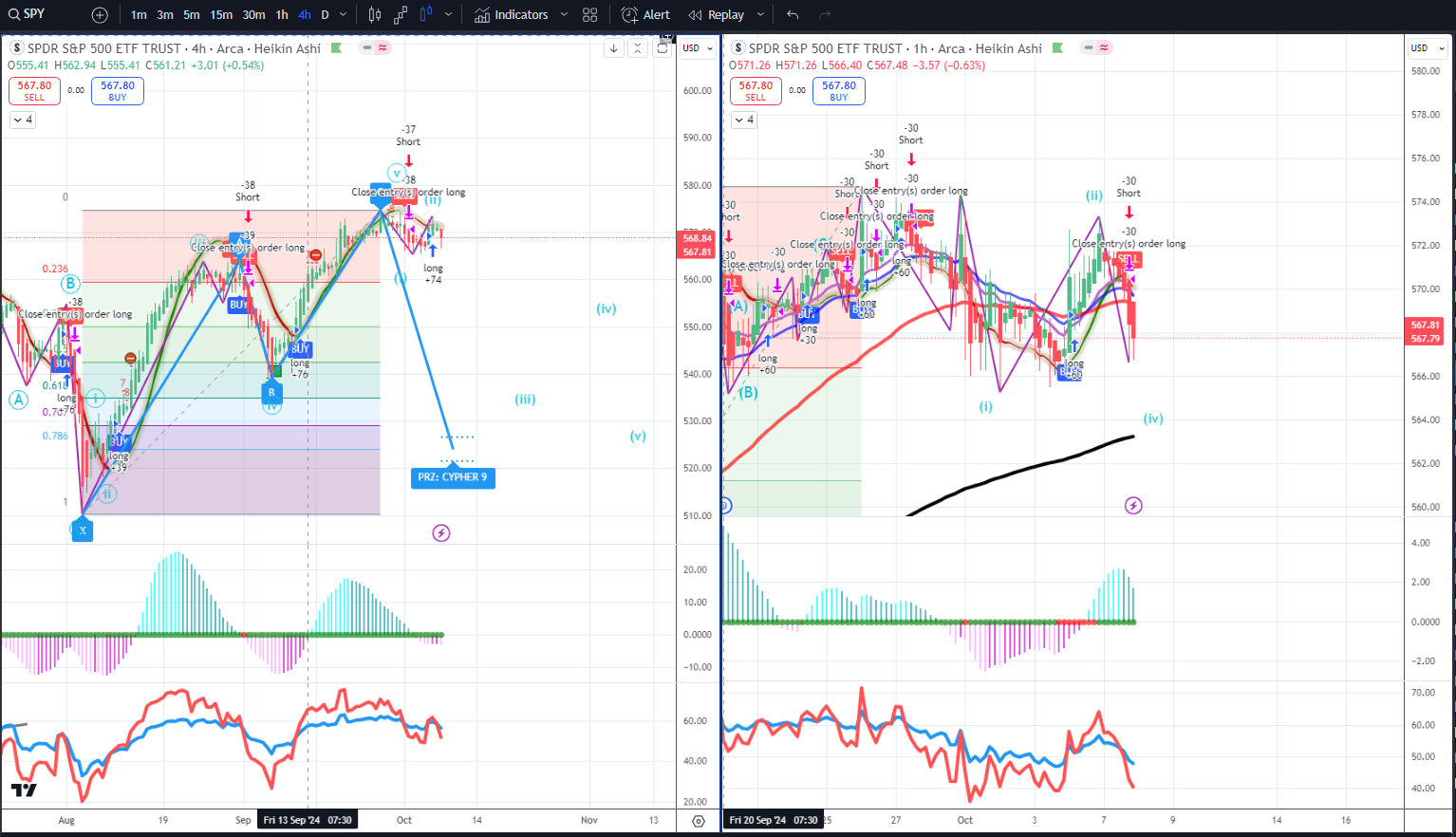1456x837 pixels.
Task: Open the Indicators dialog
Action: 511,14
